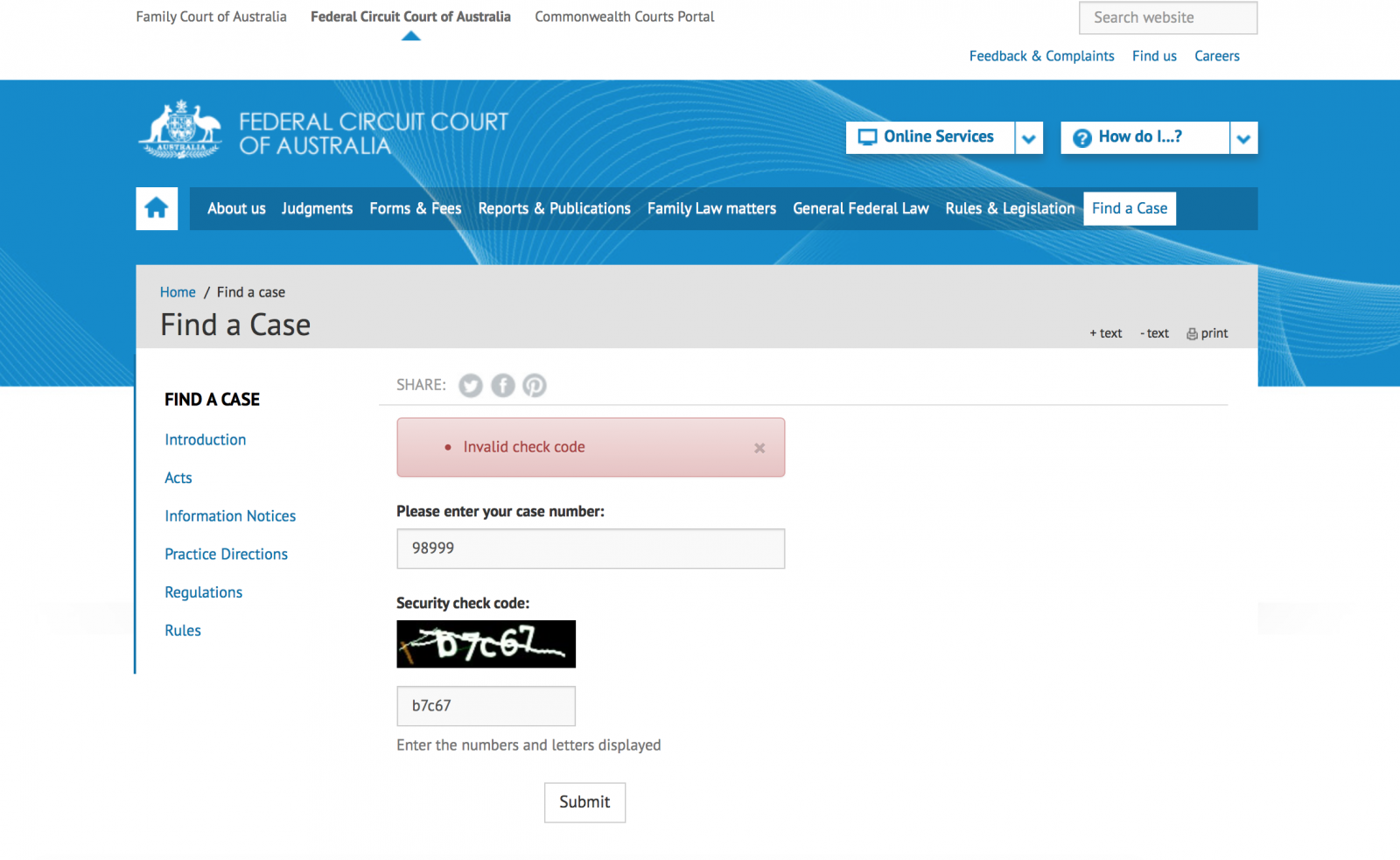
Task: Click the case number input field
Action: [591, 549]
